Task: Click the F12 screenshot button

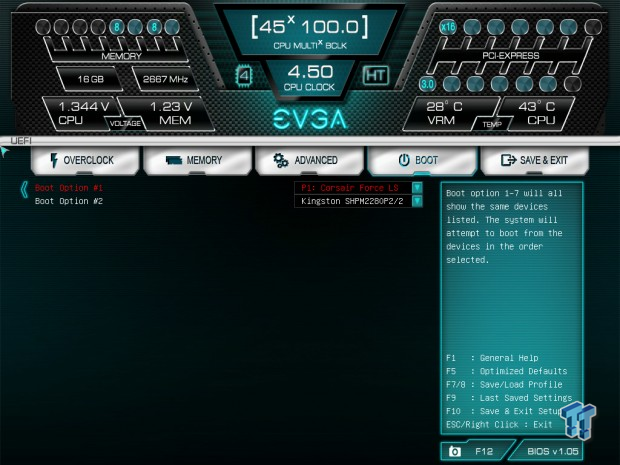Action: pyautogui.click(x=476, y=451)
